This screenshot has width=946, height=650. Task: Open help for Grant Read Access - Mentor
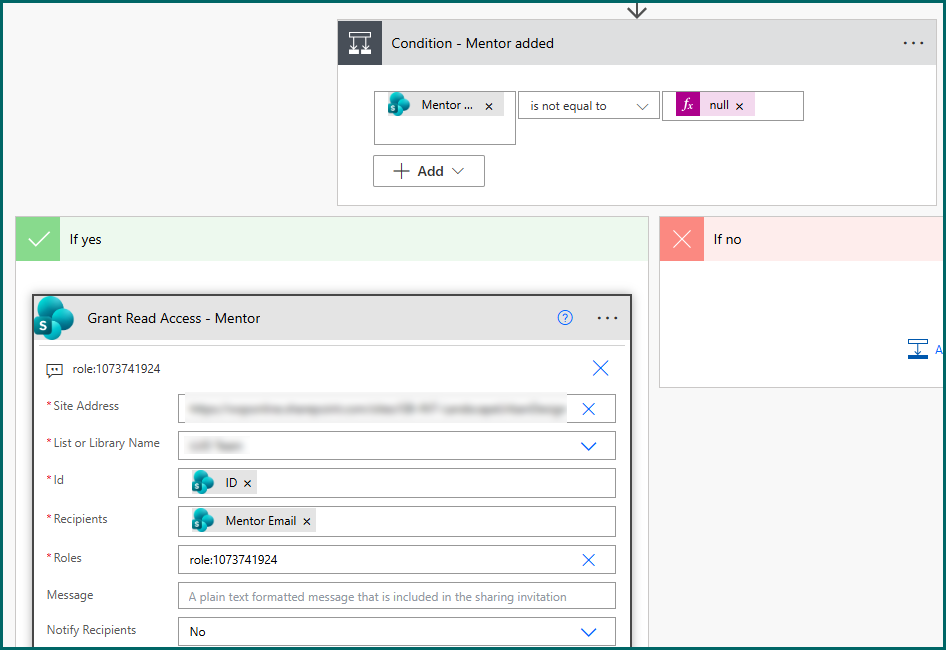[565, 317]
